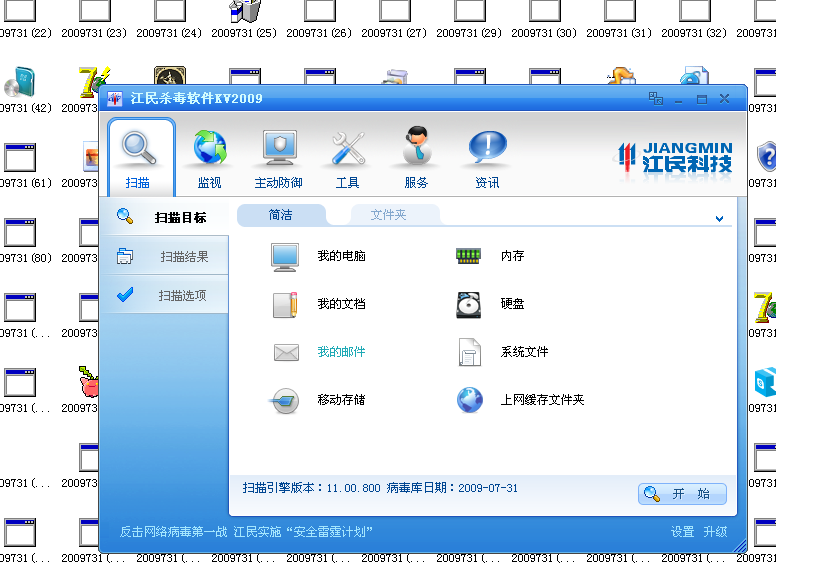Select 内存 memory chip icon

coord(468,256)
